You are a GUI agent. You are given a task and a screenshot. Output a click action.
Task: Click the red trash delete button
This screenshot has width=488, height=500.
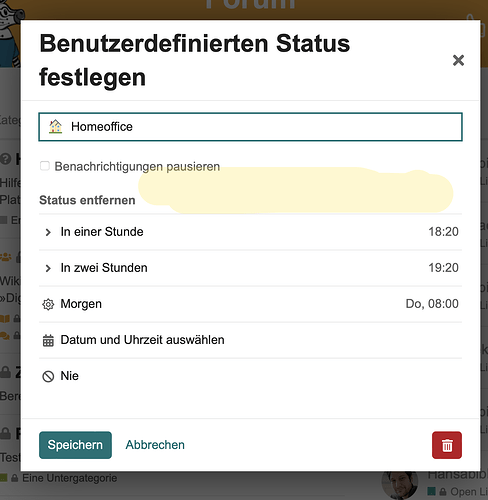coord(447,445)
